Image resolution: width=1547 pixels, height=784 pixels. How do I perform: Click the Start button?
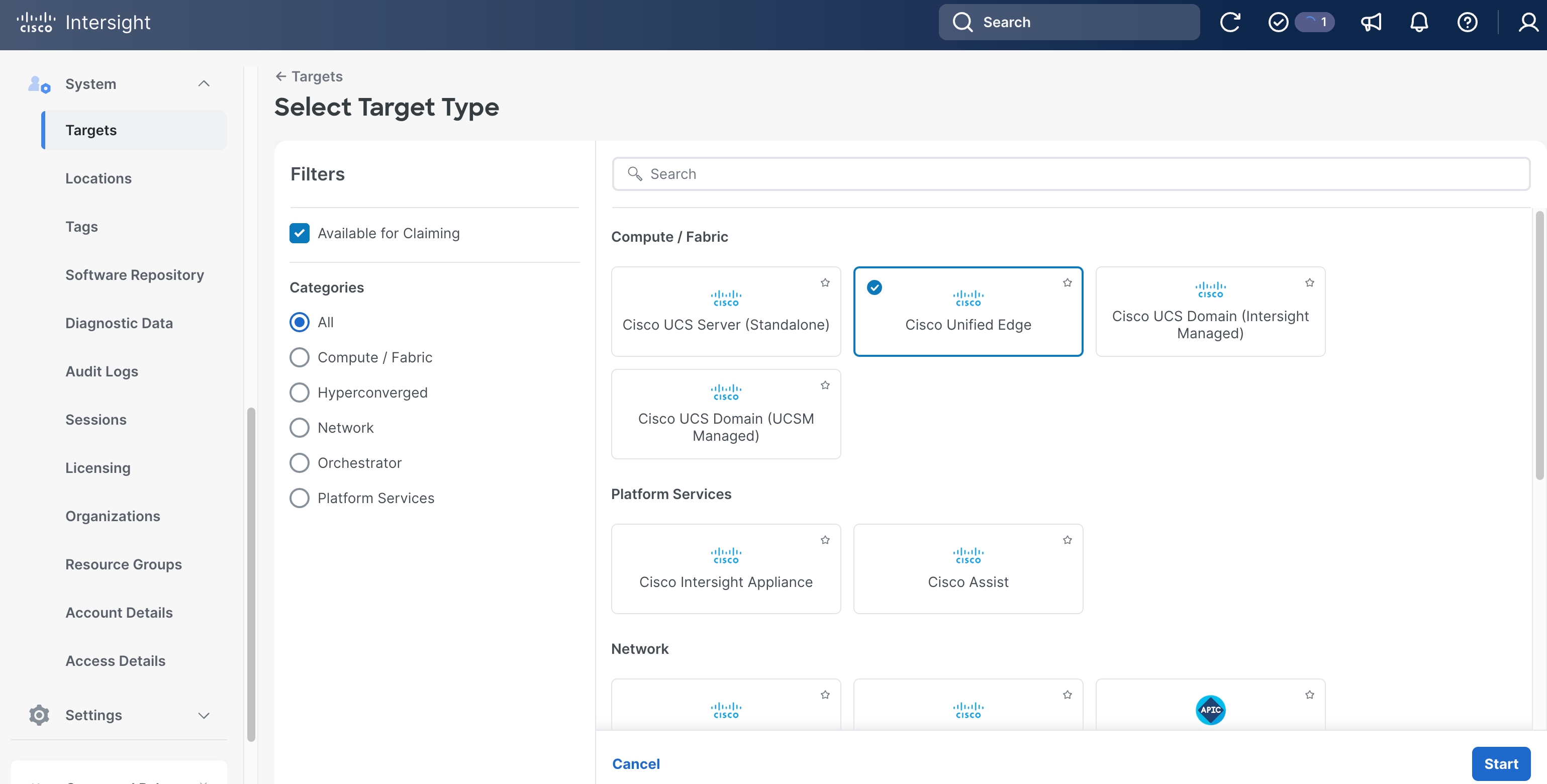tap(1501, 763)
